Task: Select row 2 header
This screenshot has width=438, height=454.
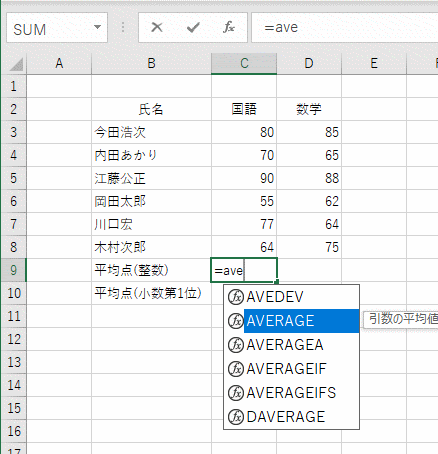Action: click(x=14, y=109)
